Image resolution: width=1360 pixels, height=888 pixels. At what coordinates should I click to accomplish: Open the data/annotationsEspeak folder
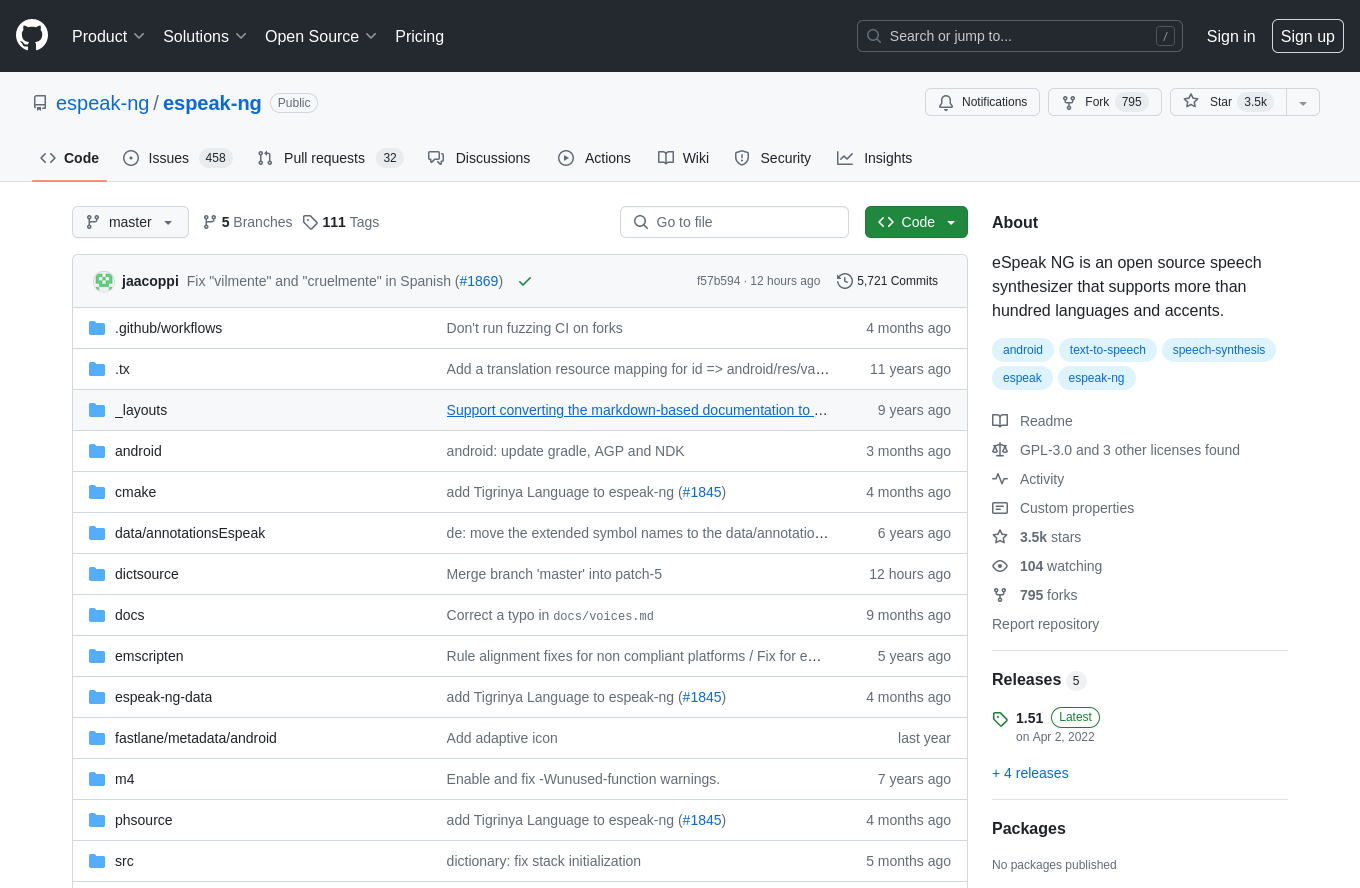(190, 533)
